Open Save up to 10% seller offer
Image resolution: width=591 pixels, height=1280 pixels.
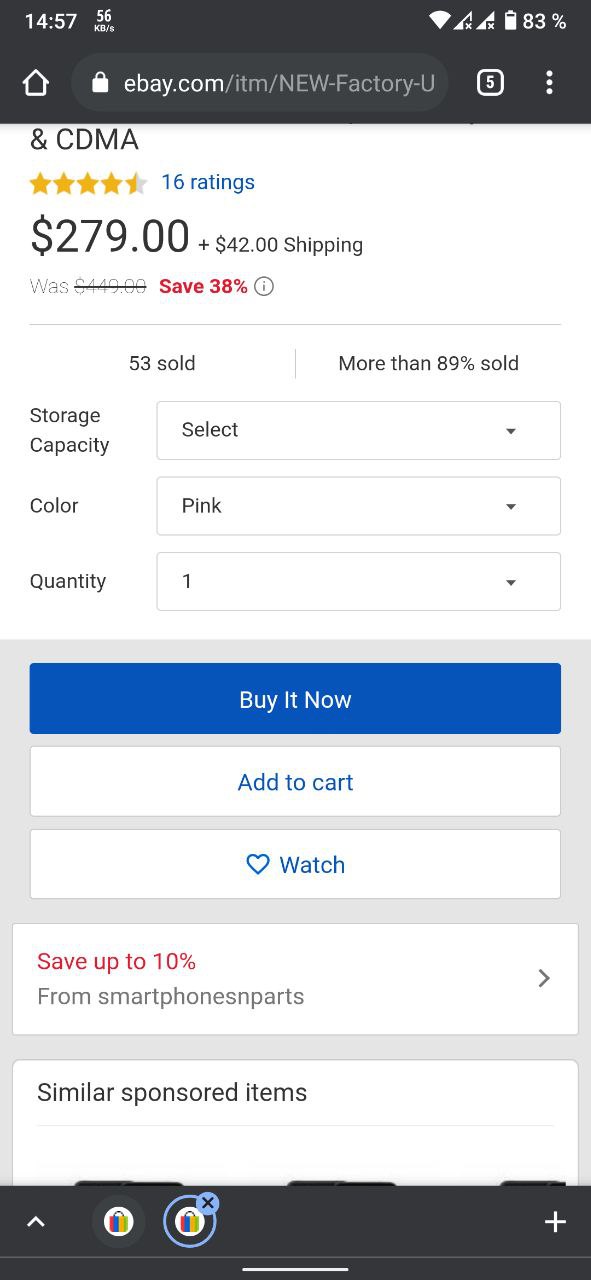pyautogui.click(x=295, y=979)
